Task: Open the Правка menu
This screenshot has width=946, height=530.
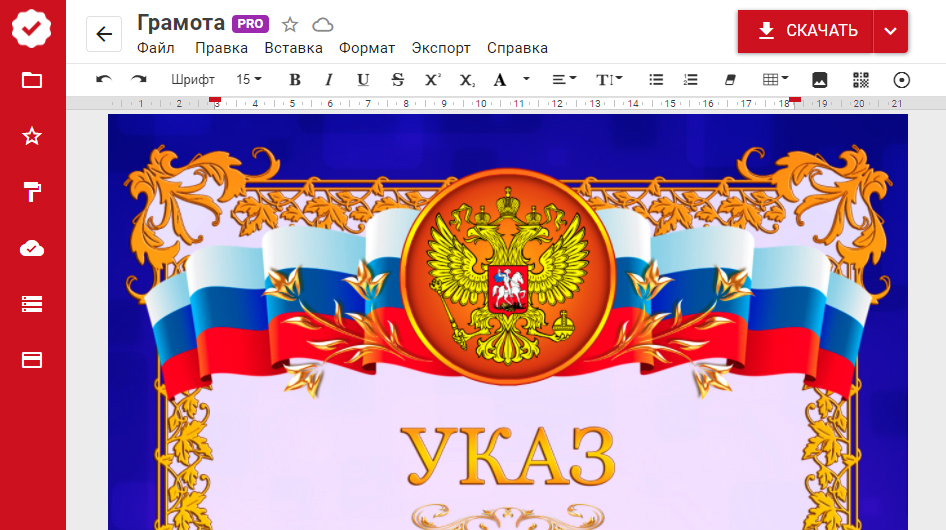Action: 221,48
